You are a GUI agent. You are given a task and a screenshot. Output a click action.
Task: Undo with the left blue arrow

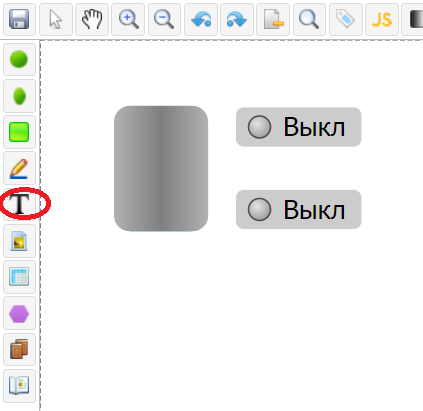point(201,19)
